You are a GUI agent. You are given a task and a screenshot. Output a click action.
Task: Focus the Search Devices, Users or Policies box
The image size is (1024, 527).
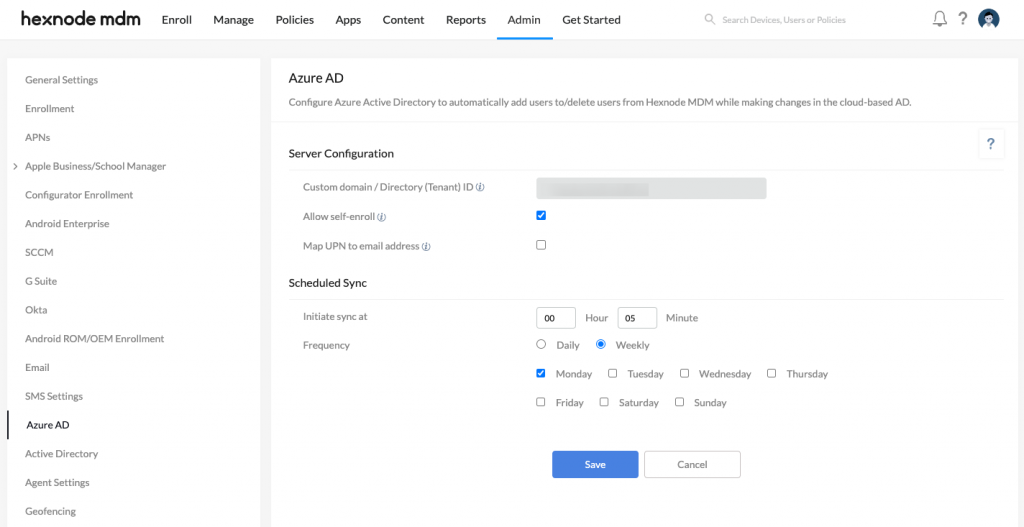point(784,20)
